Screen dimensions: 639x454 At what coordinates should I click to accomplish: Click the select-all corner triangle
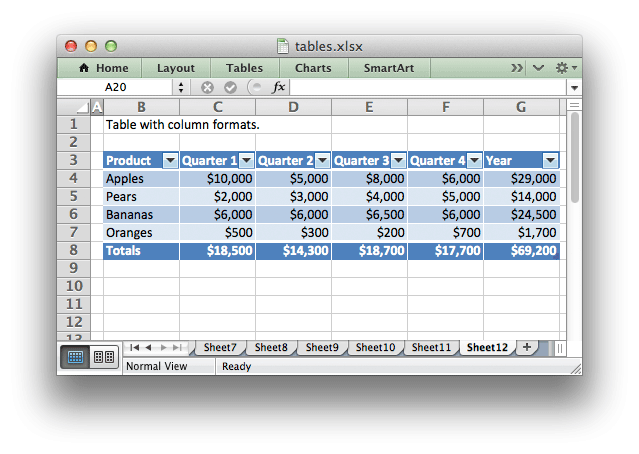coord(83,107)
